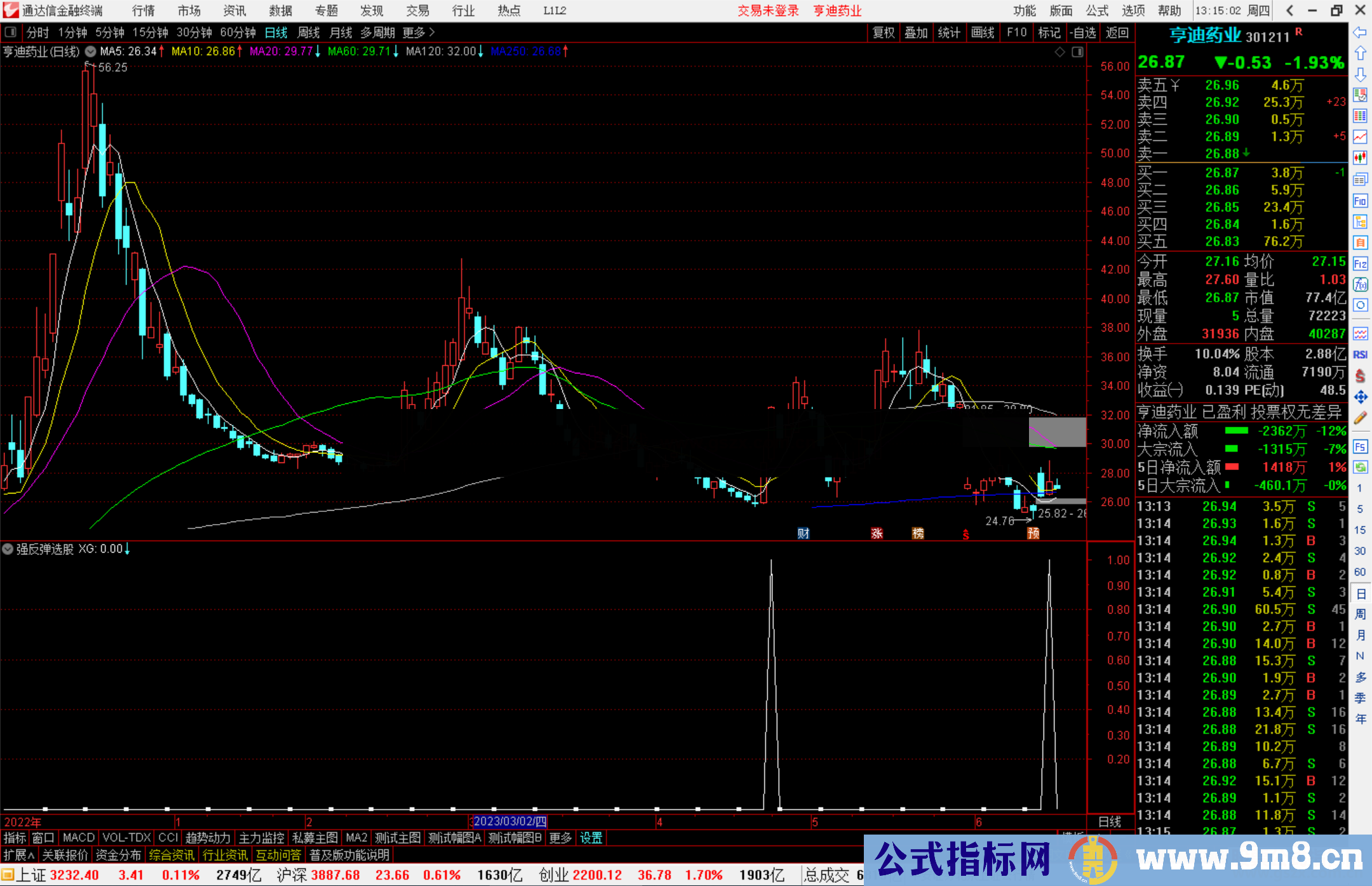The image size is (1372, 886).
Task: Click the red line chart sidebar icon
Action: pos(1360,136)
